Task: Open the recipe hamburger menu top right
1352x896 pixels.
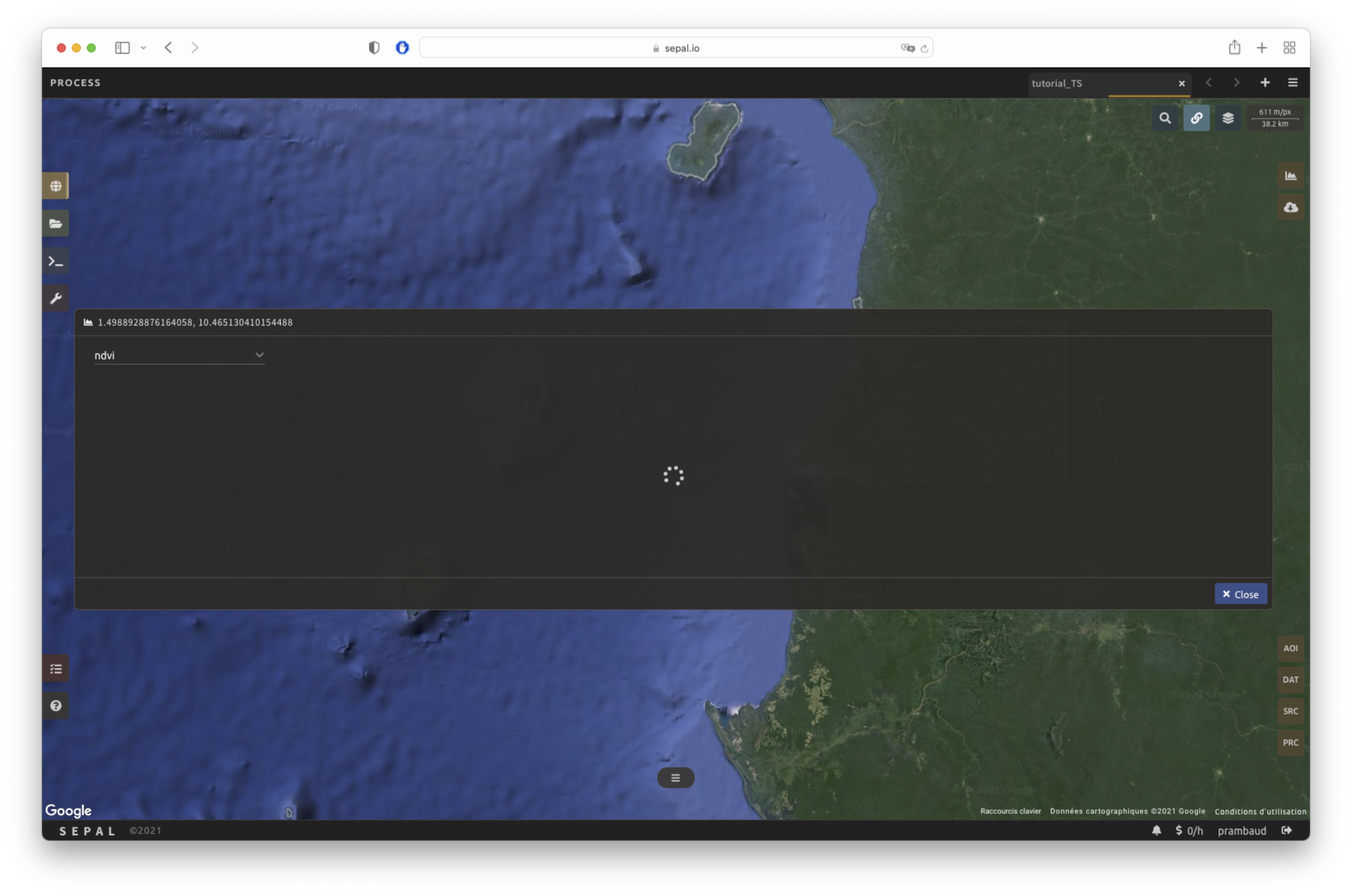Action: (1292, 83)
